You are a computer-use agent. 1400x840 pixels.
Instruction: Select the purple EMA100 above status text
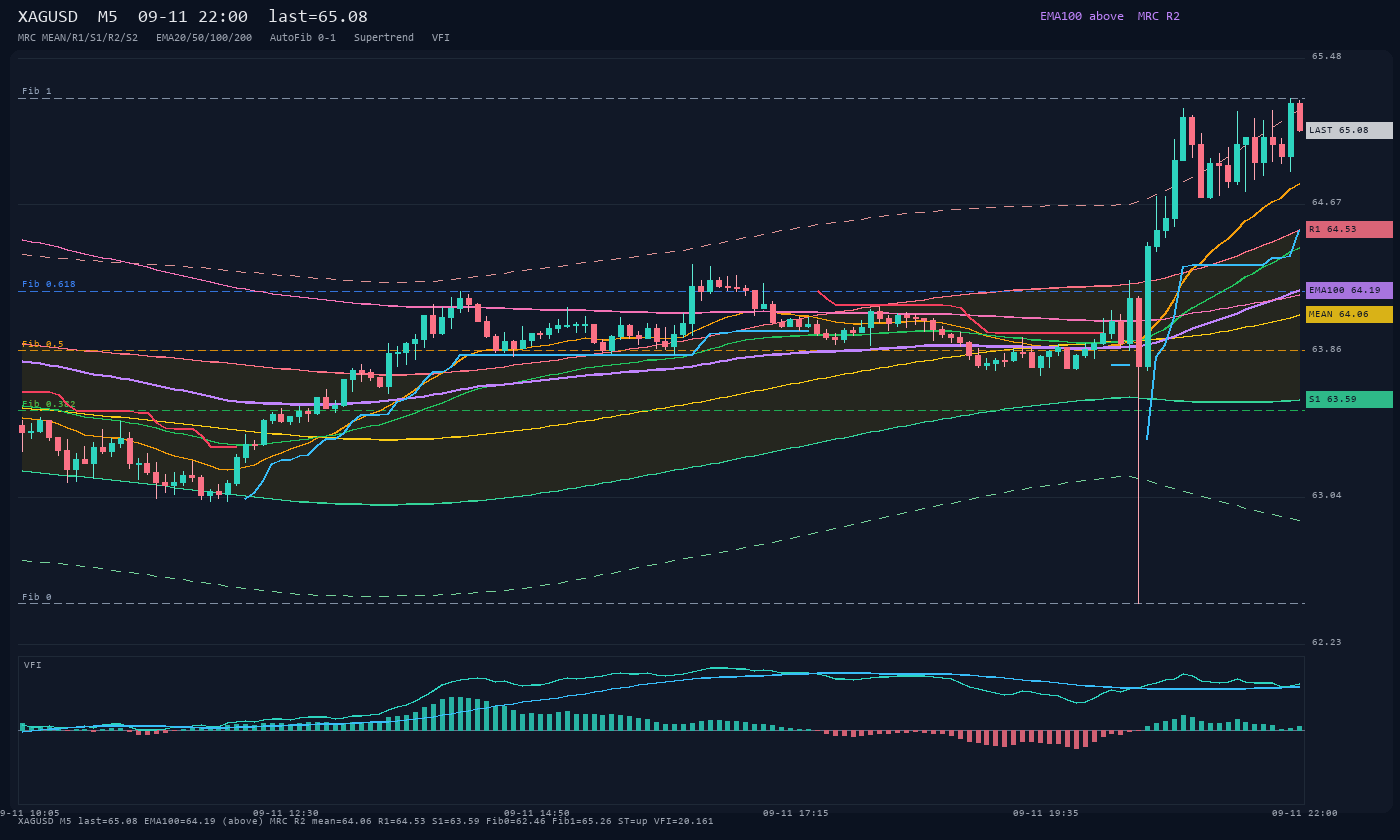pos(1082,16)
